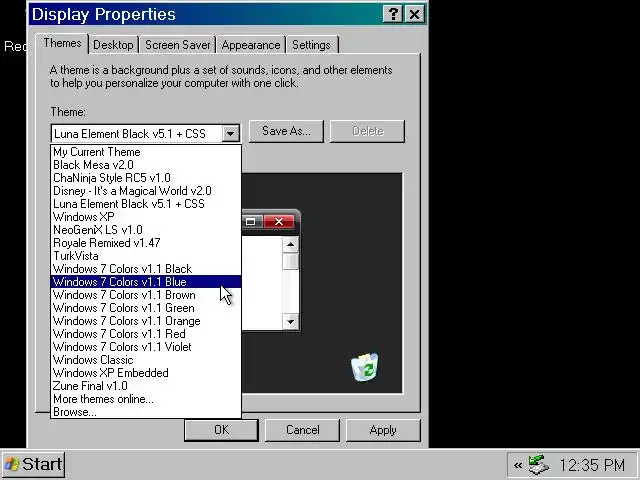The height and width of the screenshot is (480, 640).
Task: Click the Recycle Bin icon in theme preview
Action: (364, 367)
